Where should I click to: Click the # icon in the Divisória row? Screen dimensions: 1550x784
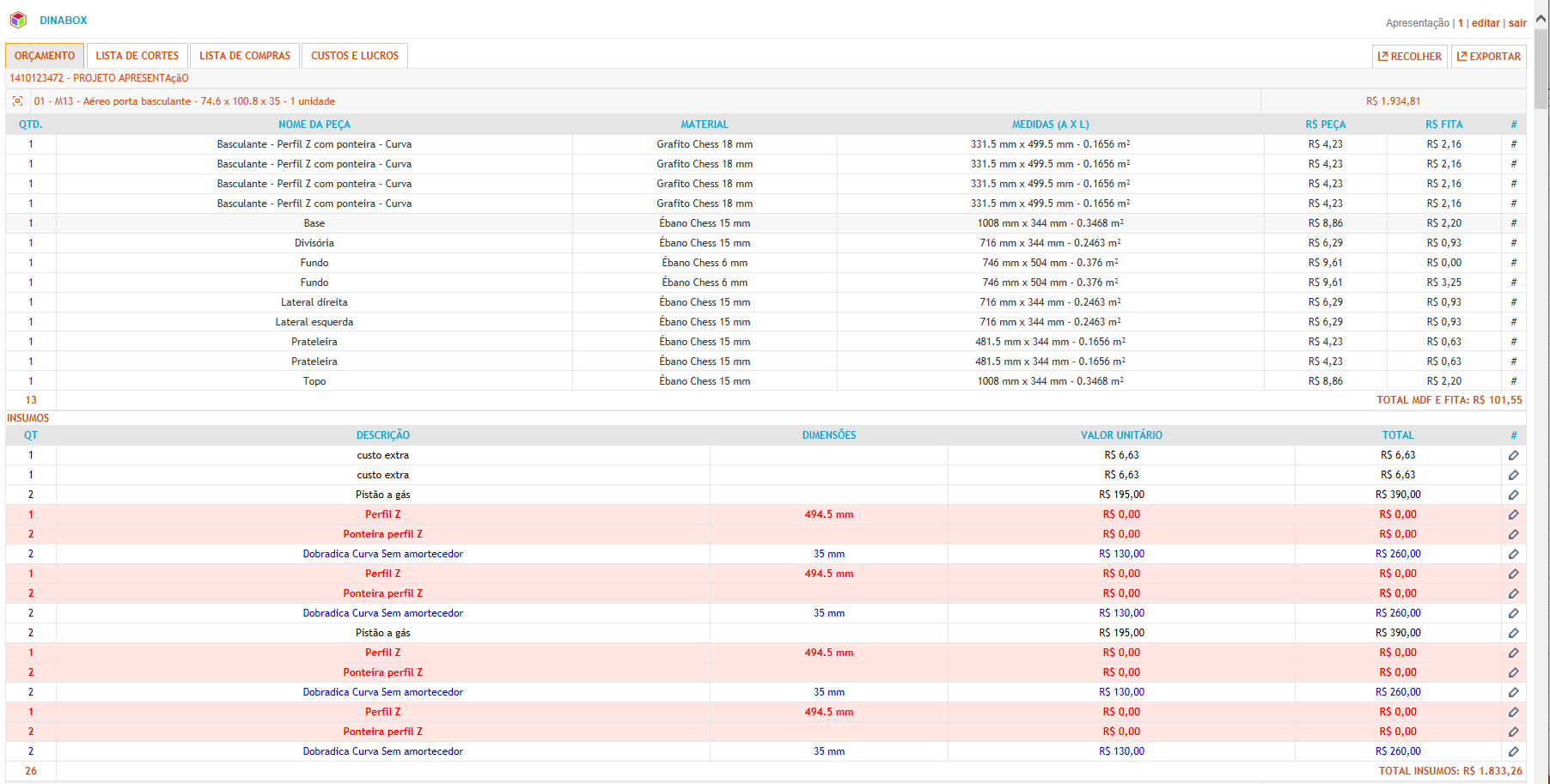1513,243
